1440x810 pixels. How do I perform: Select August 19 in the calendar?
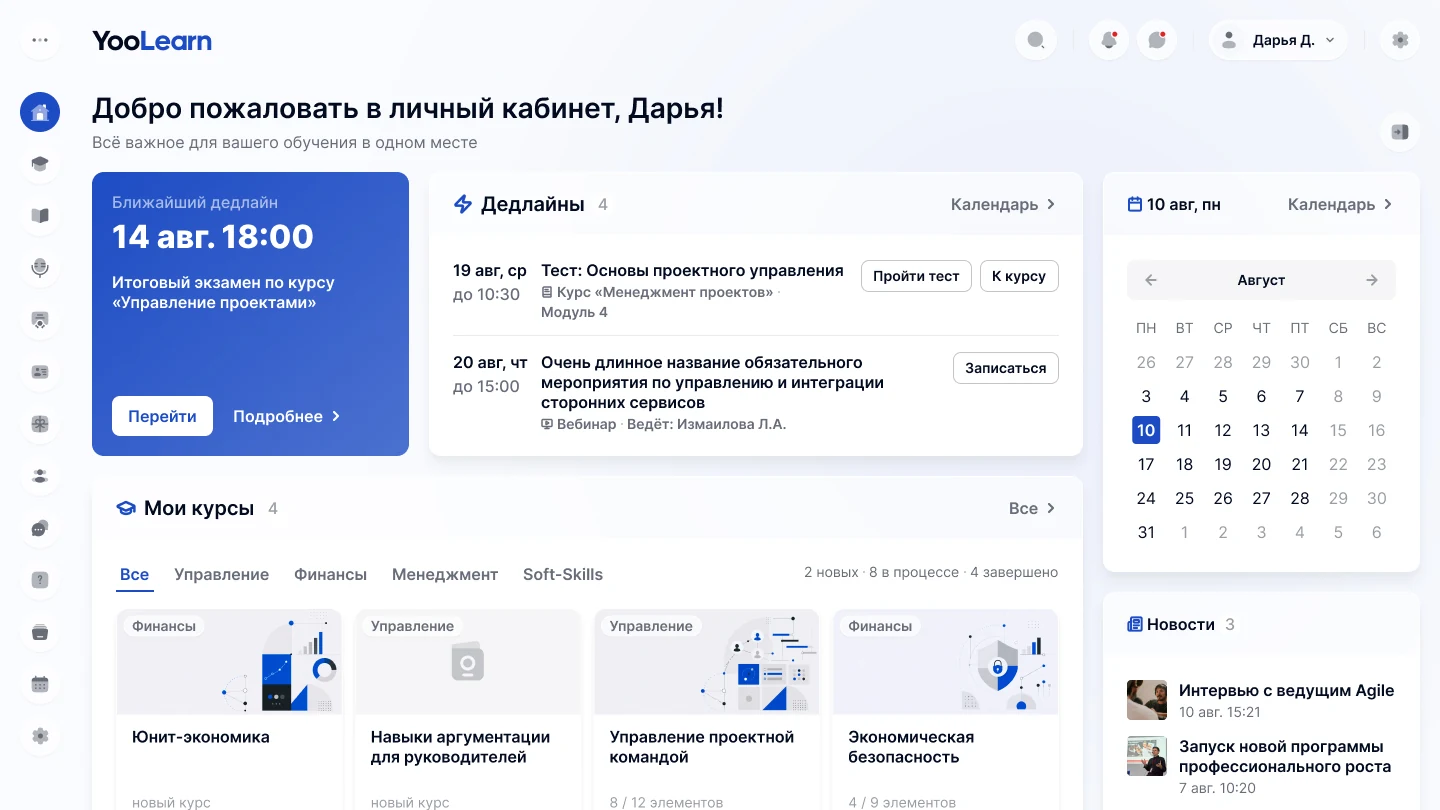[x=1223, y=464]
